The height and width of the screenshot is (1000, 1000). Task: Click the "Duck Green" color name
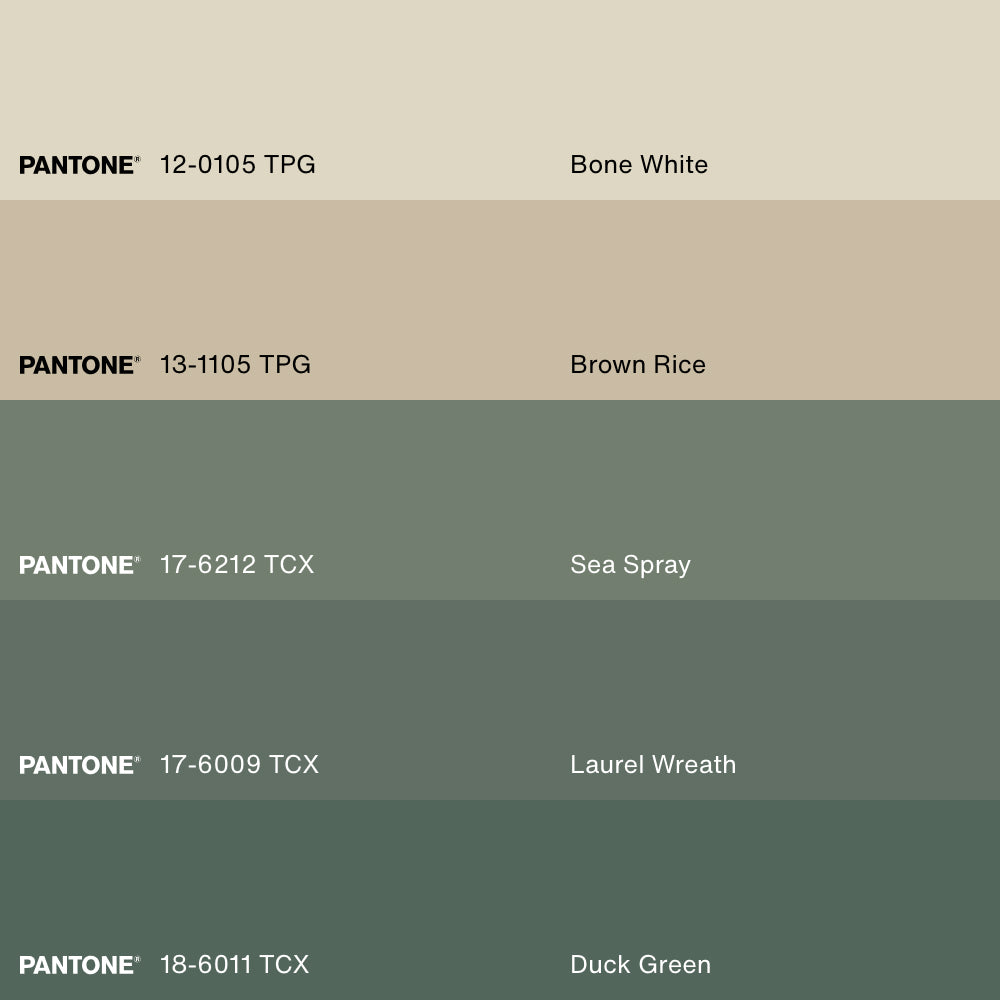tap(640, 965)
